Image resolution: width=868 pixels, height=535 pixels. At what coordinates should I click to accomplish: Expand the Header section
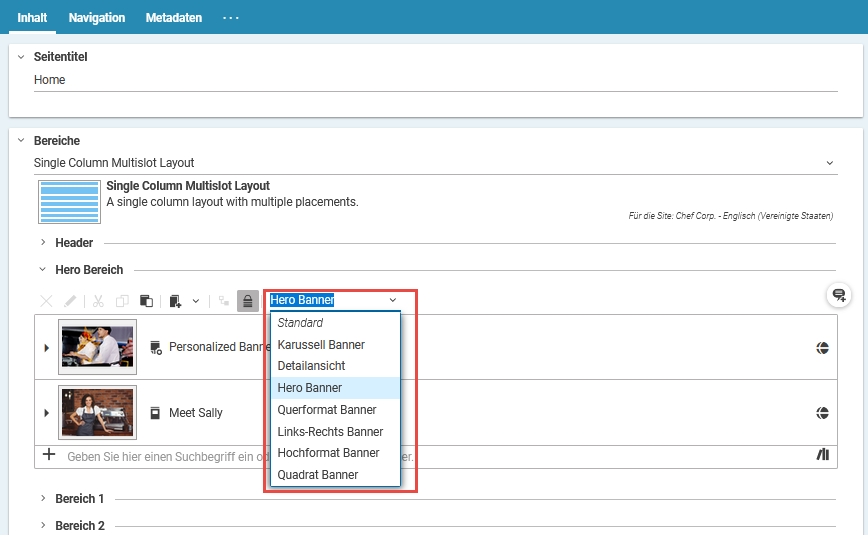click(x=43, y=243)
